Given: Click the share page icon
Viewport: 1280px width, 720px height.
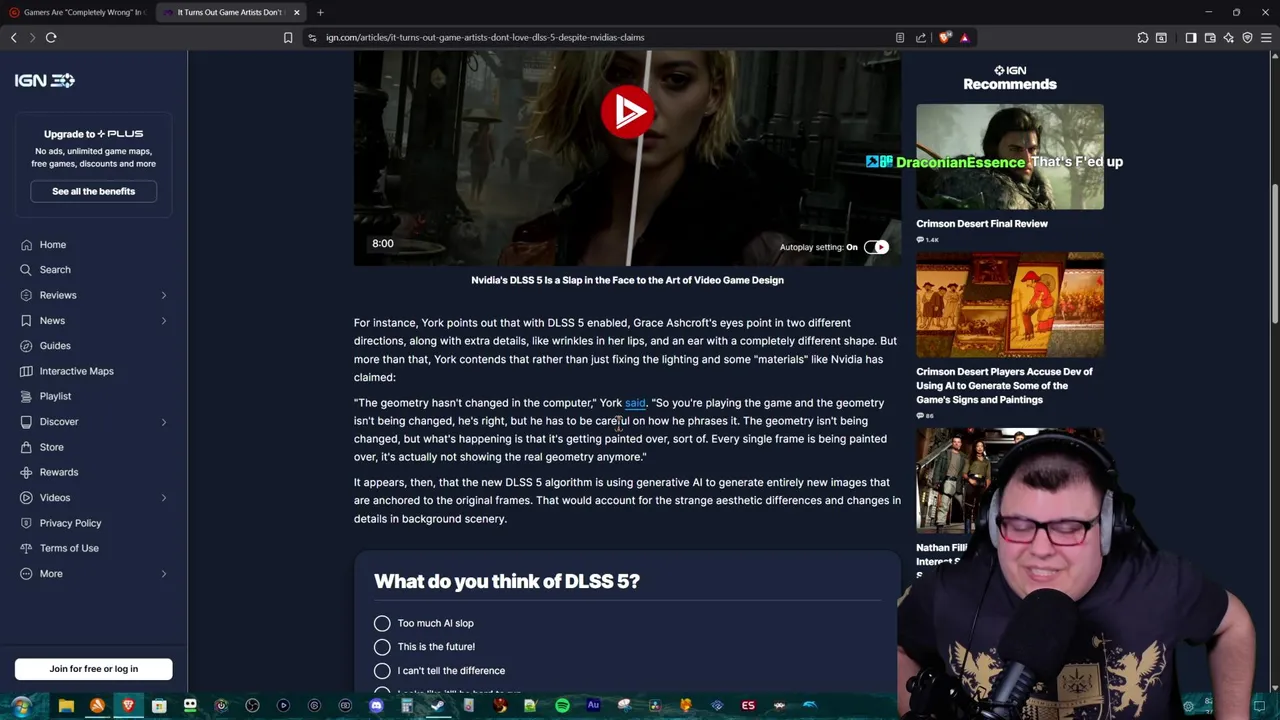Looking at the screenshot, I should [x=921, y=37].
